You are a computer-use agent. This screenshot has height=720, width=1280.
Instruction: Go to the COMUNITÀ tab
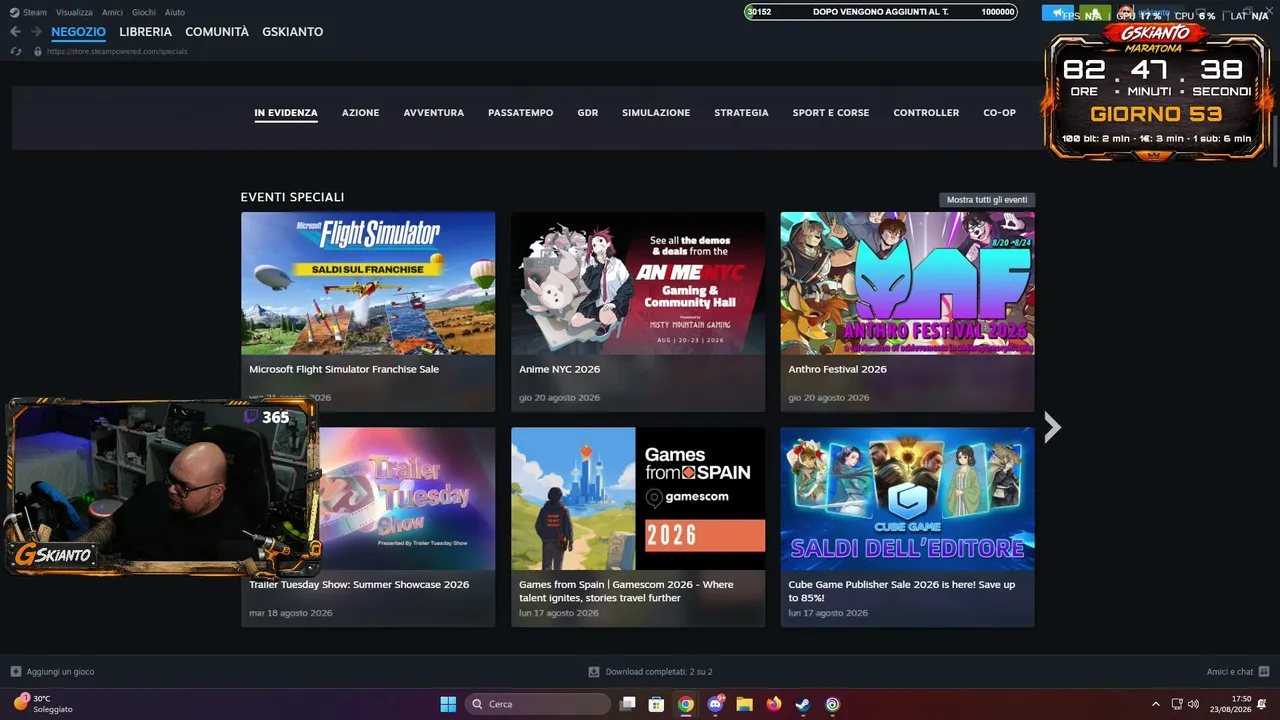[217, 32]
